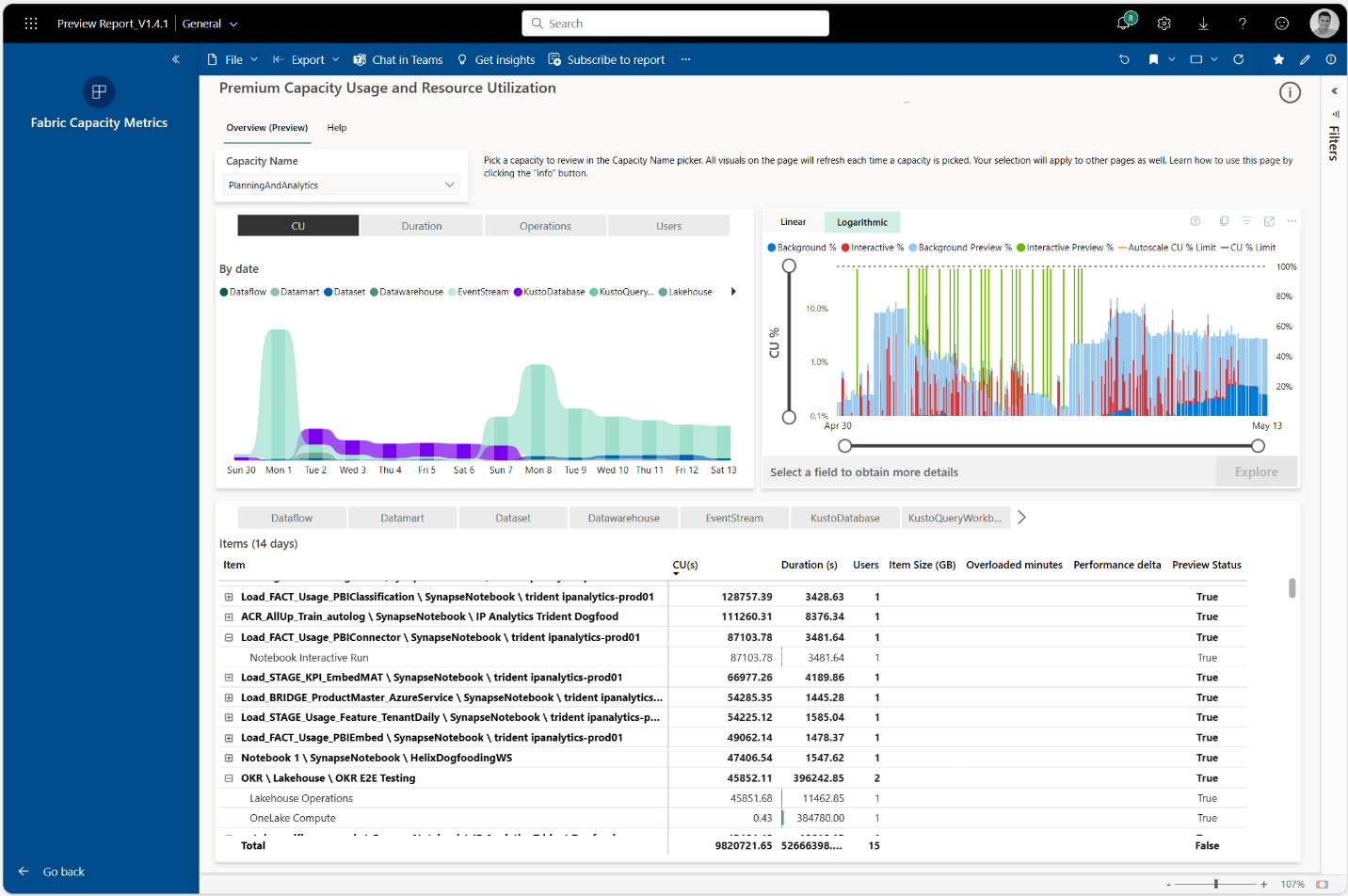The image size is (1348, 896).
Task: Click the toolbar info circle icon
Action: pos(1331,59)
